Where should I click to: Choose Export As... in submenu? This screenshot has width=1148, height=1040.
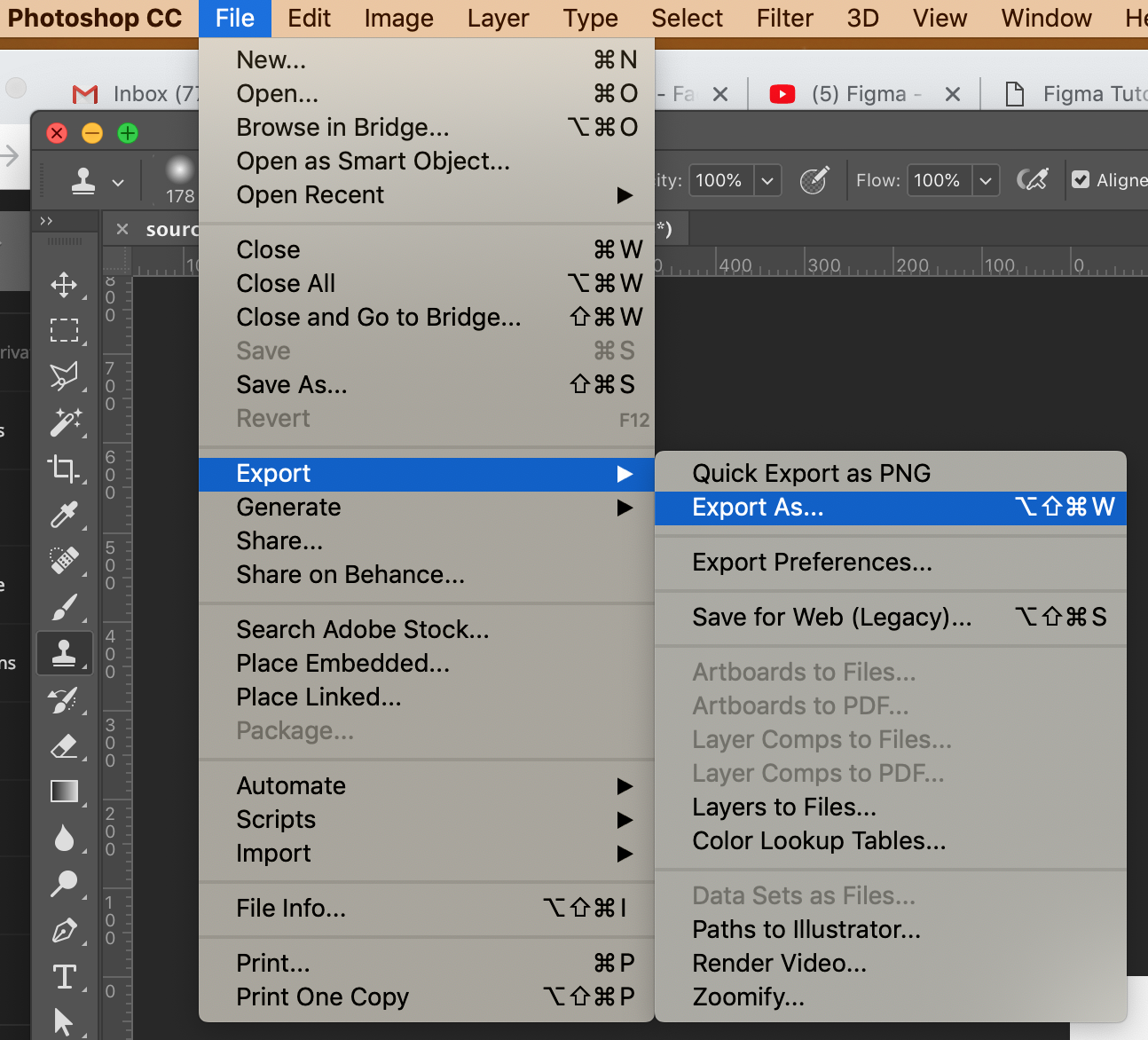pos(891,508)
